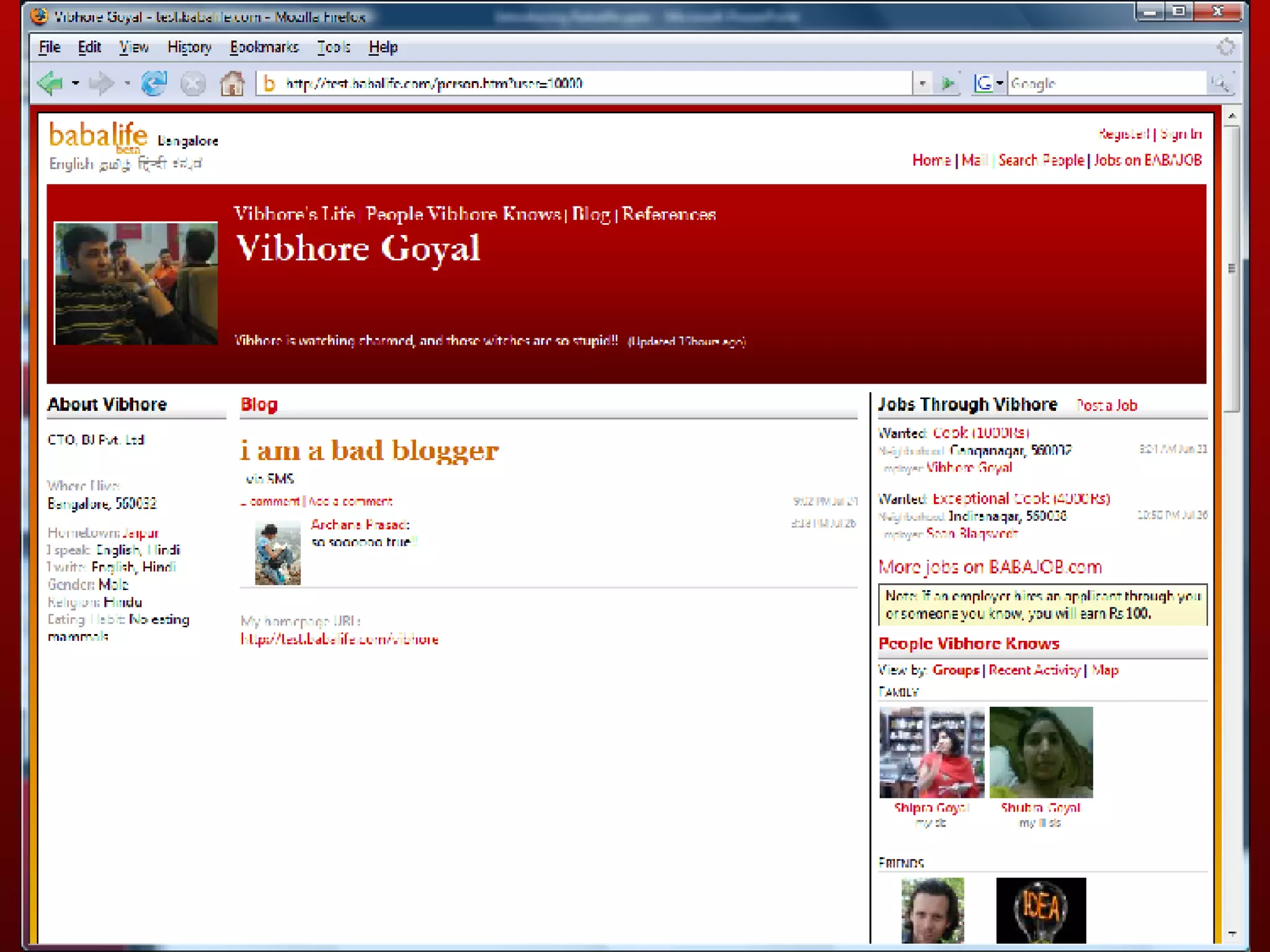Open the Google search engine selector dropdown

[x=1000, y=83]
